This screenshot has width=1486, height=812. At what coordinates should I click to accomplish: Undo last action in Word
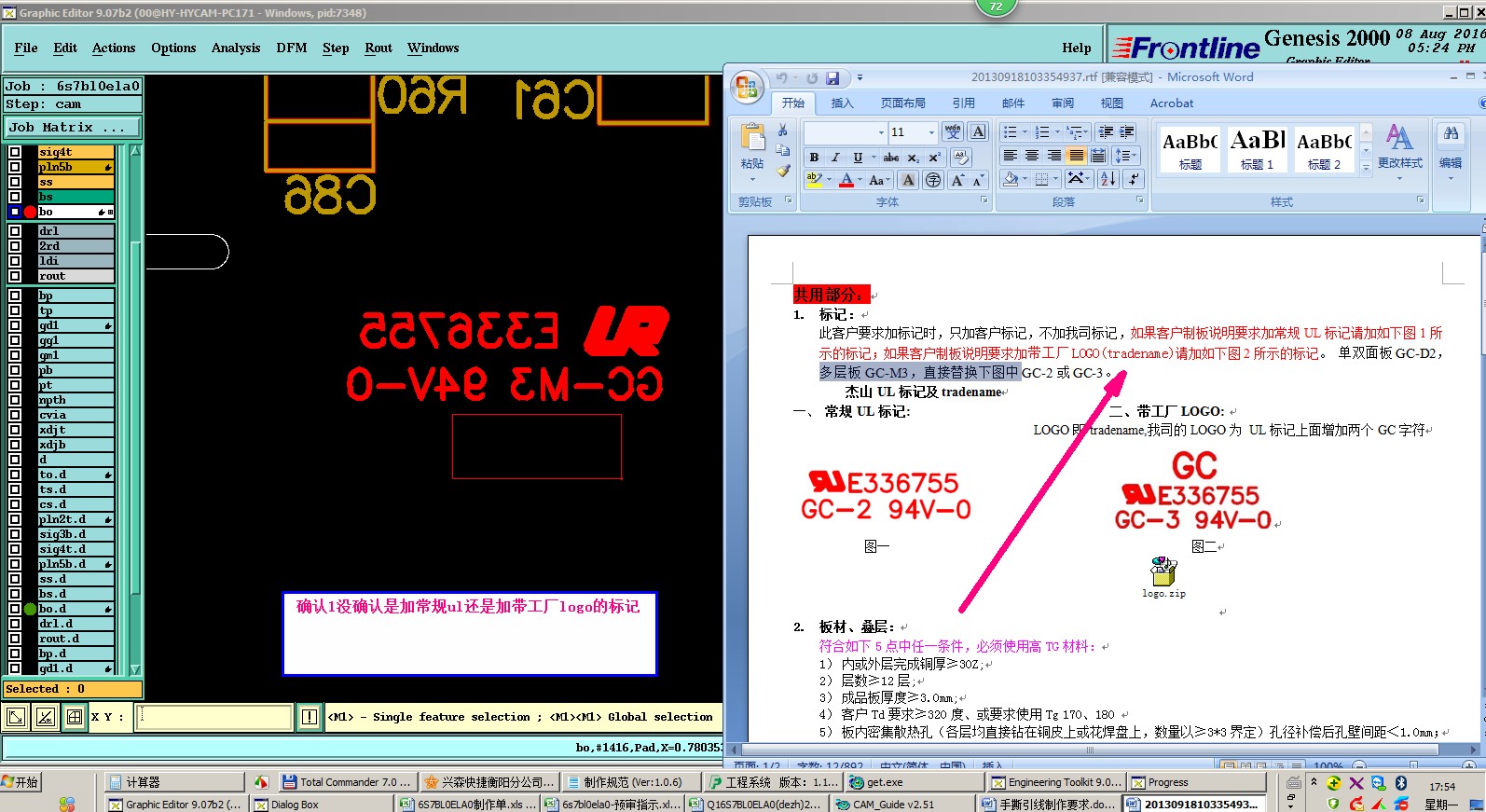(782, 78)
